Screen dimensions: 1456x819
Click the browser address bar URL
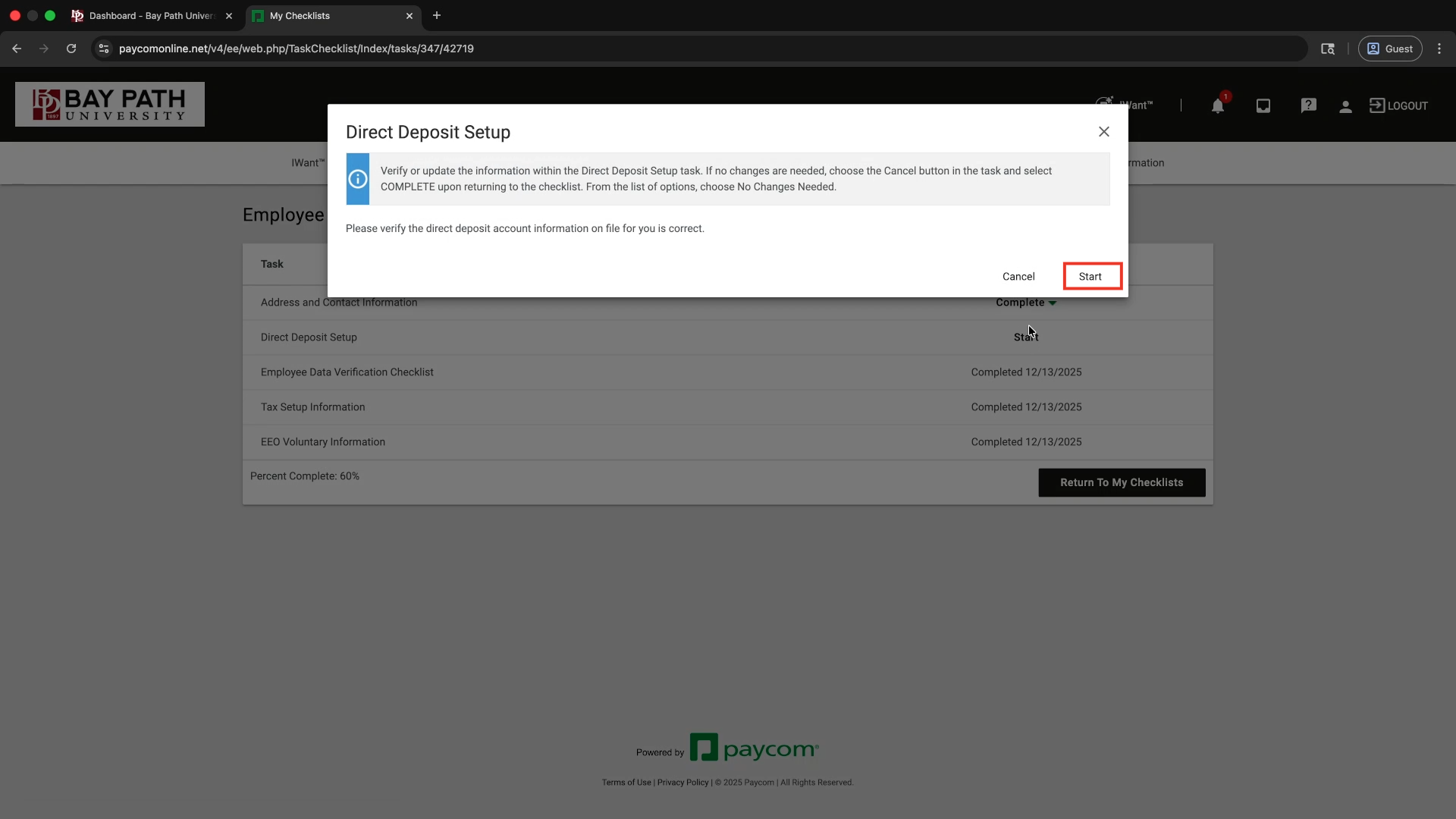(296, 49)
